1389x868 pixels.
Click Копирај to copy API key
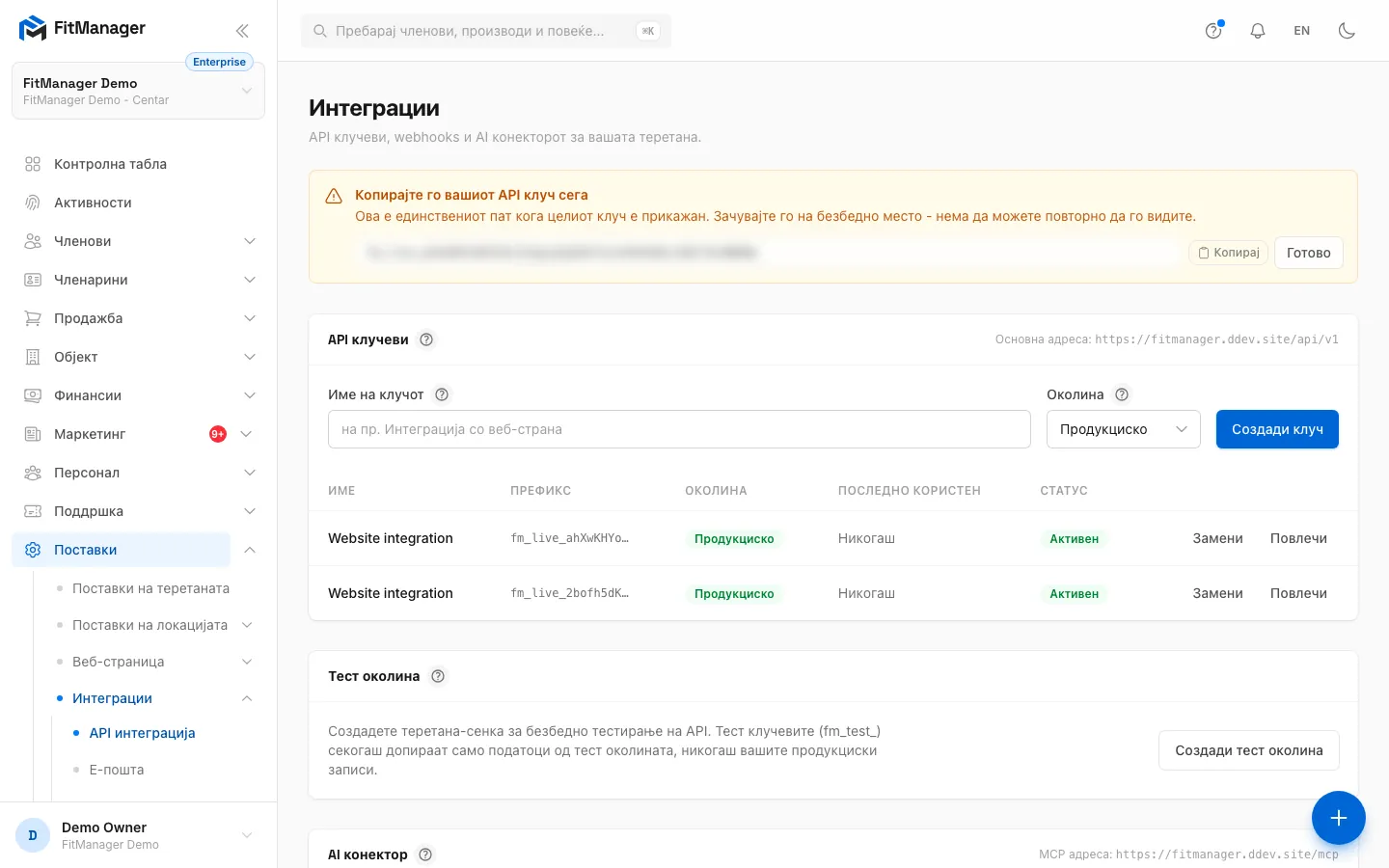tap(1229, 253)
